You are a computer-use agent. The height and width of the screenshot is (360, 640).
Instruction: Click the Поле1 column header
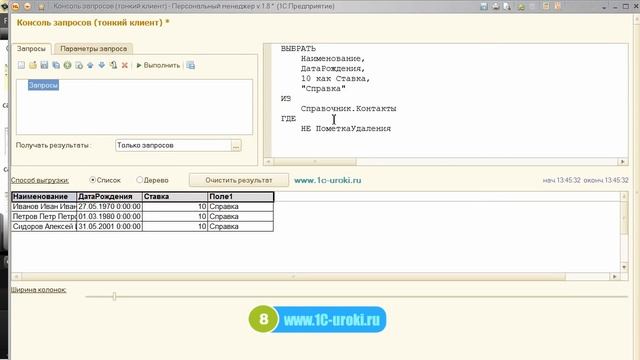(x=241, y=197)
